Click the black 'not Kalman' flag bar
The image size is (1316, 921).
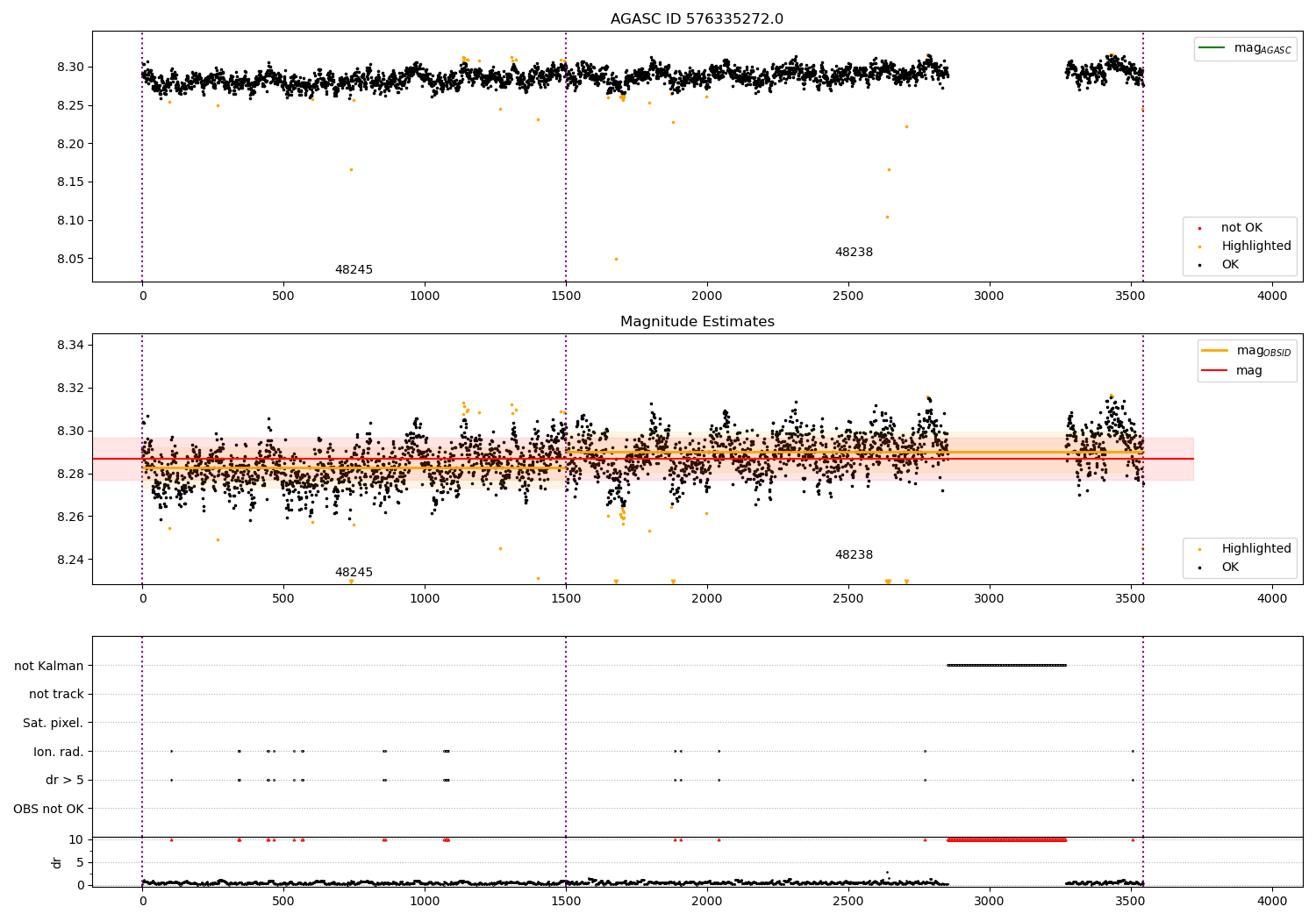1006,665
